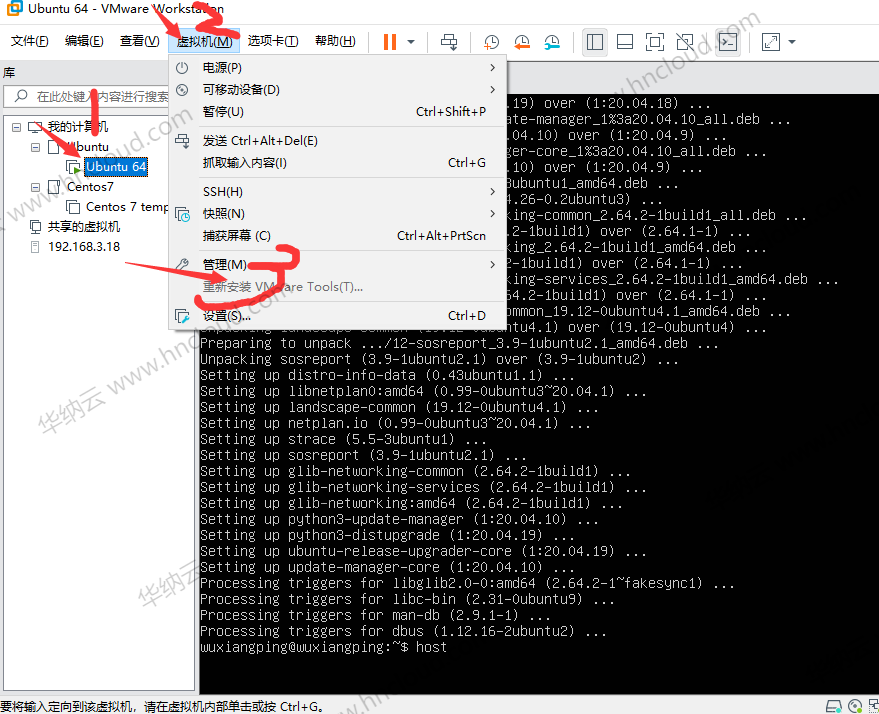Viewport: 879px width, 714px height.
Task: Collapse the Ubuntu folder tree node
Action: pyautogui.click(x=35, y=147)
